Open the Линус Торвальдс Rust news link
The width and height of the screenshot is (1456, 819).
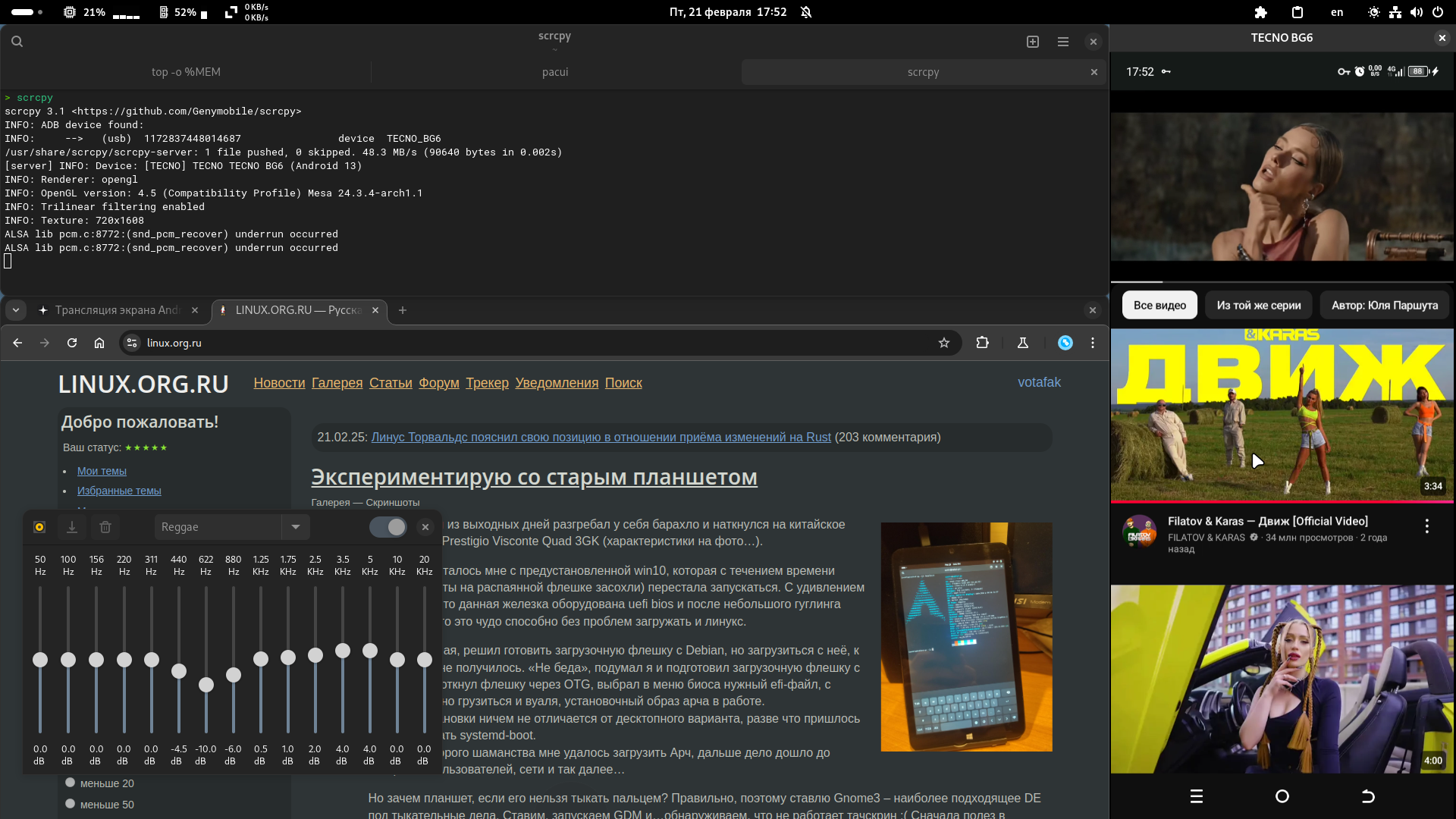coord(601,438)
